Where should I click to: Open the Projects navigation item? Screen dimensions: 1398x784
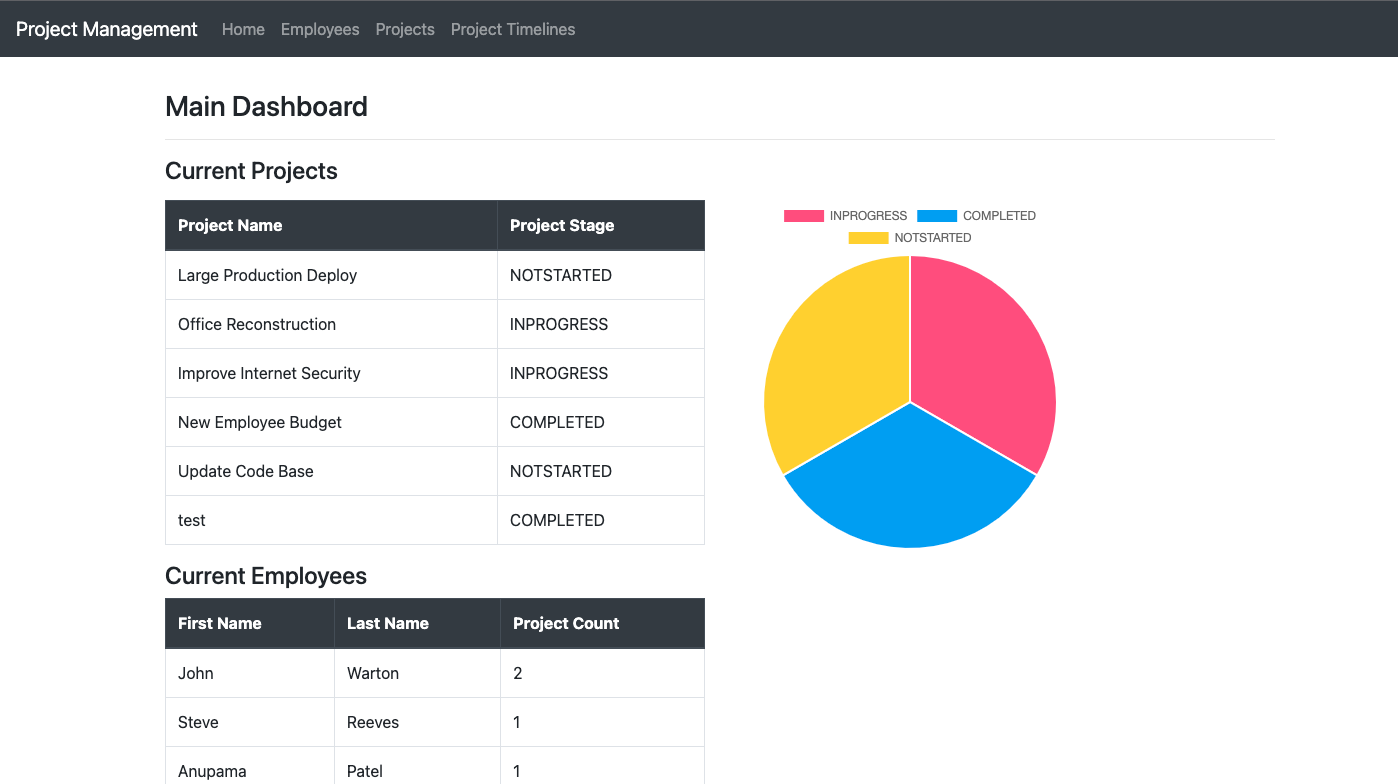coord(405,29)
